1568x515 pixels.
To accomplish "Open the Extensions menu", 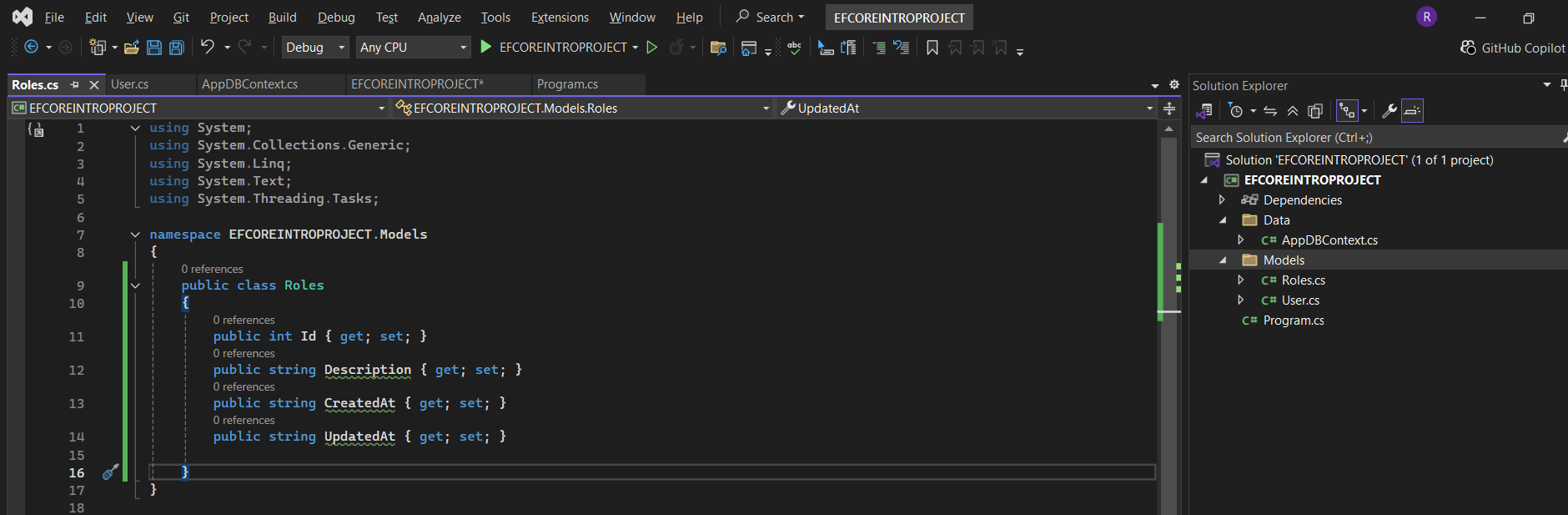I will (x=560, y=18).
